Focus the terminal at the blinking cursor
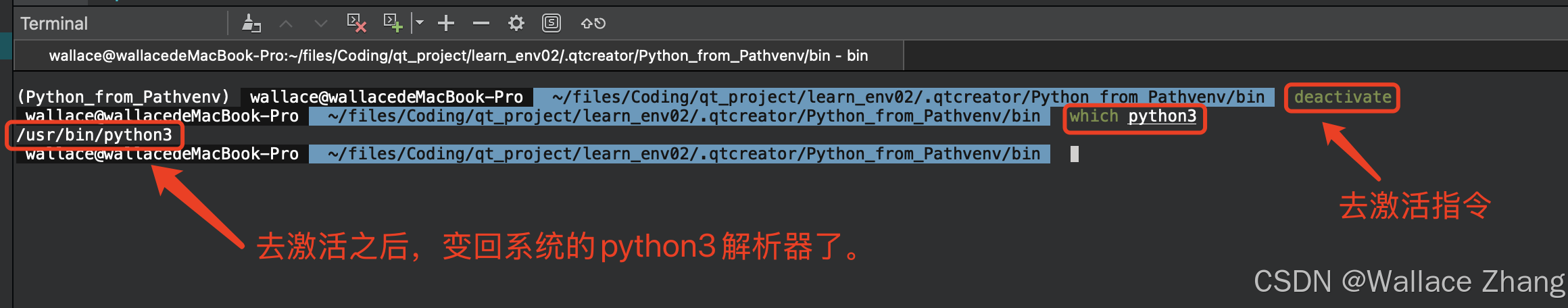 (1075, 154)
